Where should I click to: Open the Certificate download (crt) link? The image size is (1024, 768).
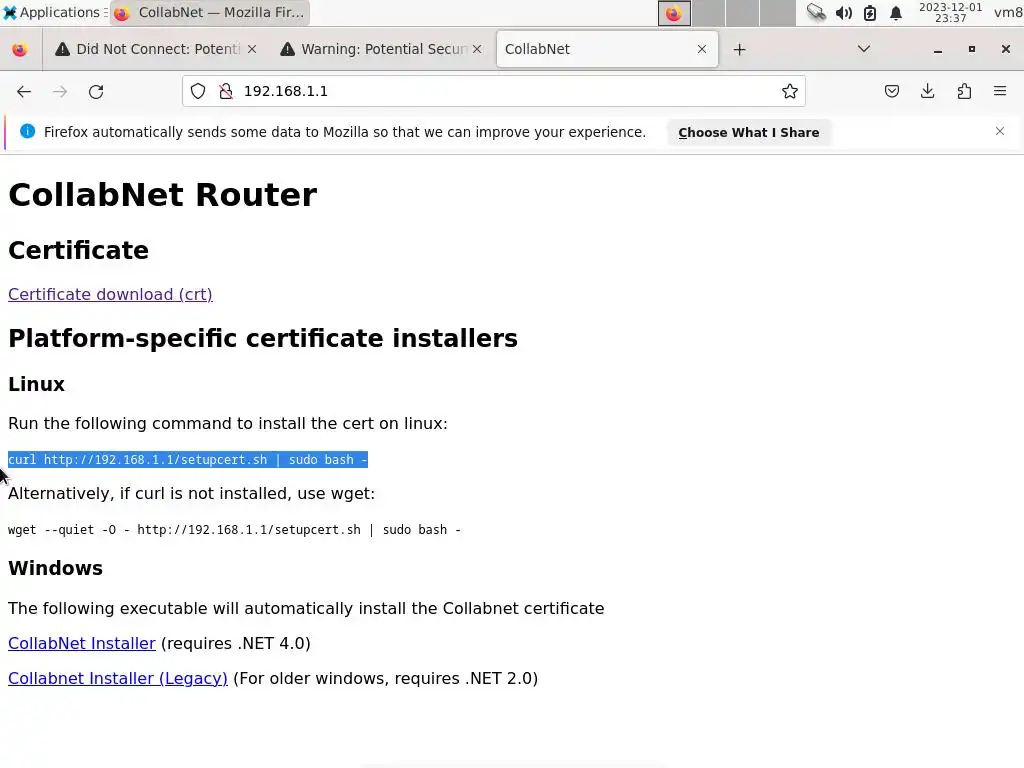coord(110,295)
